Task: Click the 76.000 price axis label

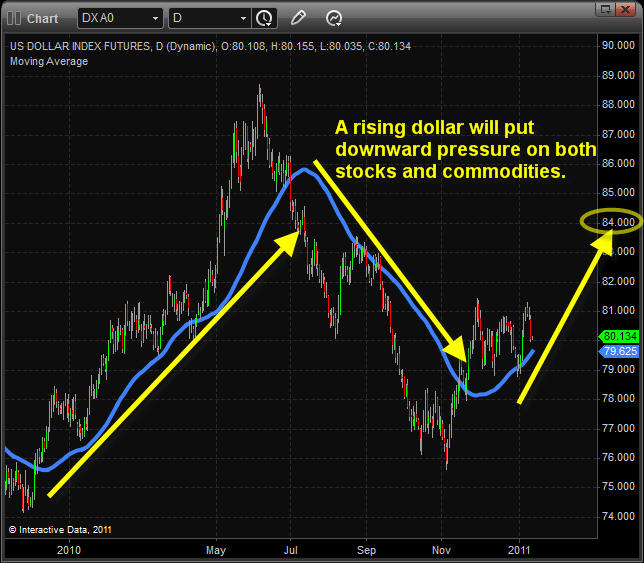Action: 618,457
